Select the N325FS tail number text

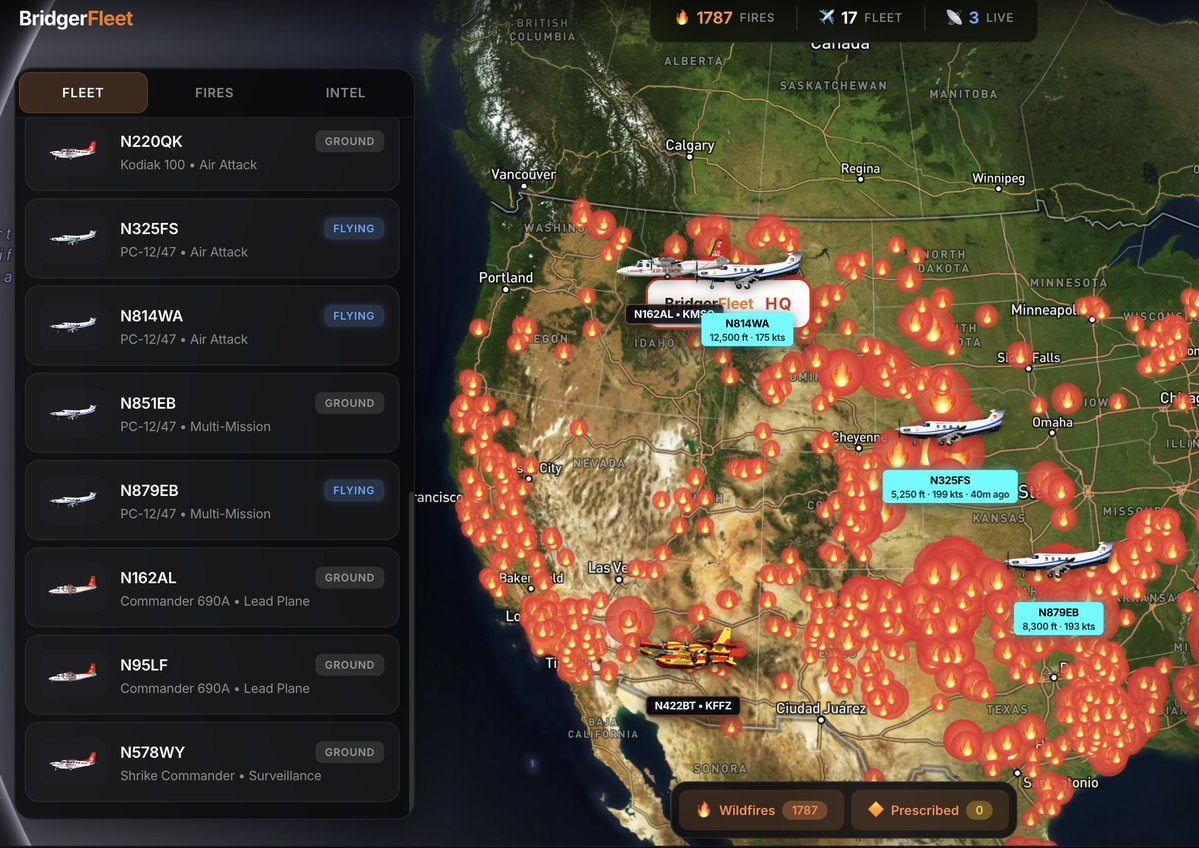click(149, 229)
